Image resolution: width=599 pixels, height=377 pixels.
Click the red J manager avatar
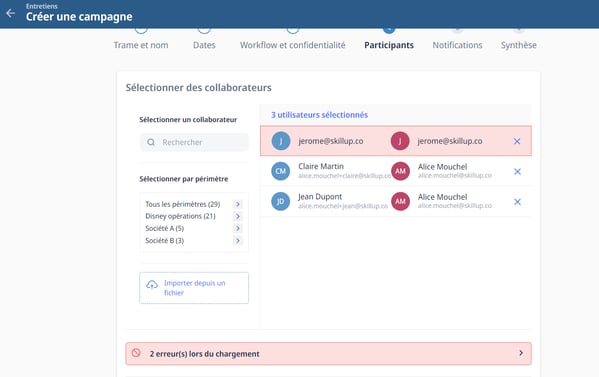400,141
